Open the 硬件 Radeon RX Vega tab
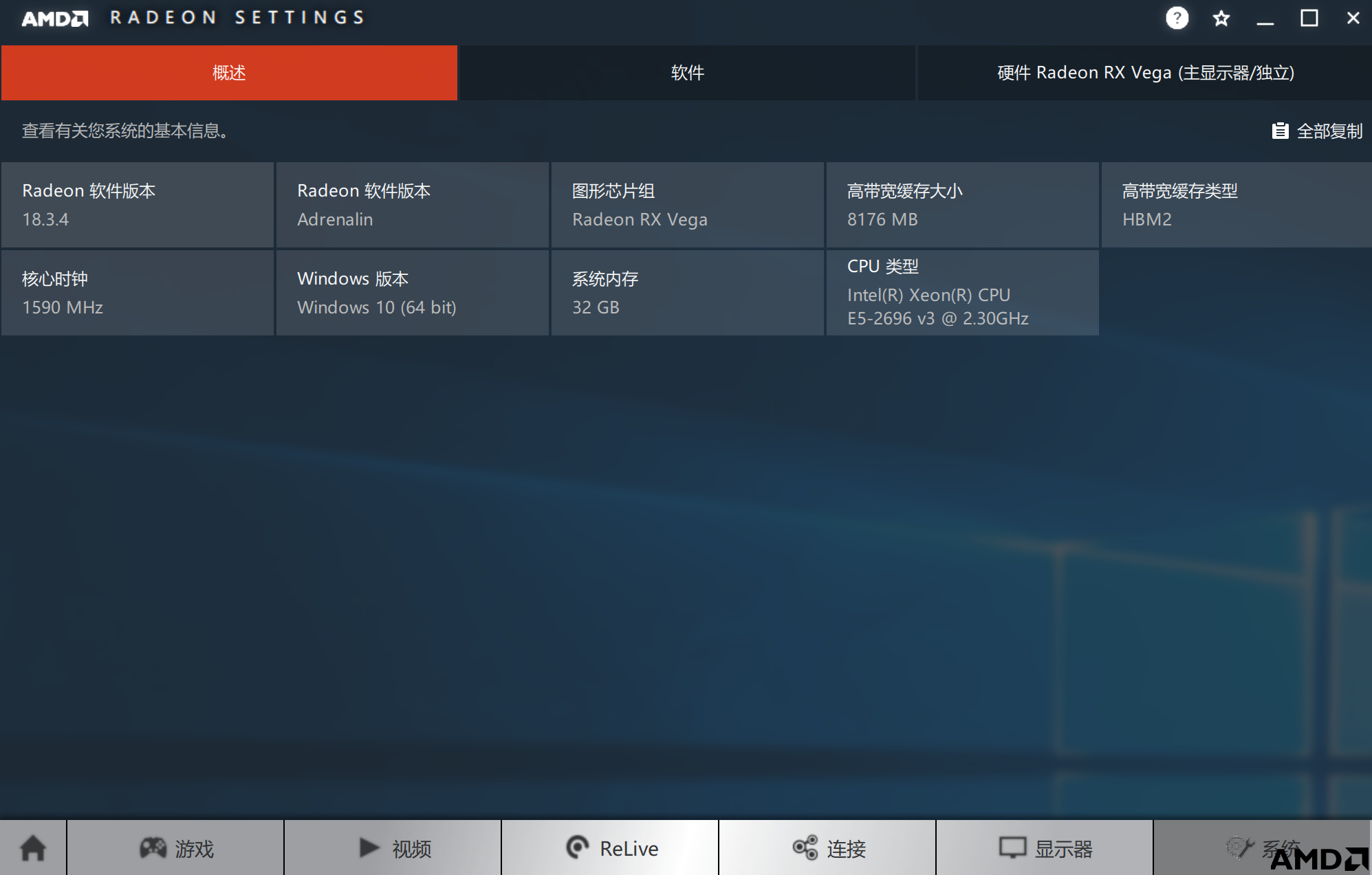Screen dimensions: 1372x875 coord(1145,73)
